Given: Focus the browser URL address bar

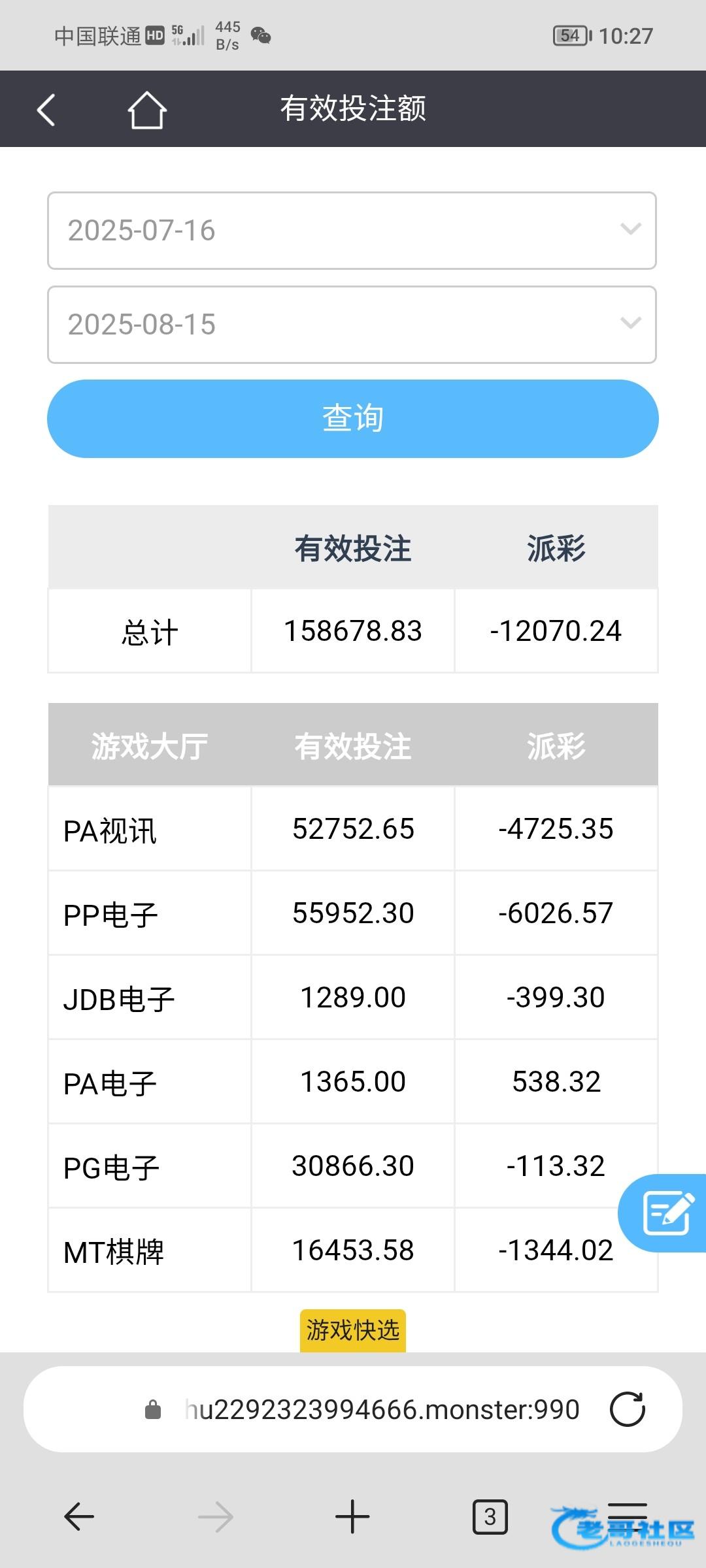Looking at the screenshot, I should (x=381, y=1409).
